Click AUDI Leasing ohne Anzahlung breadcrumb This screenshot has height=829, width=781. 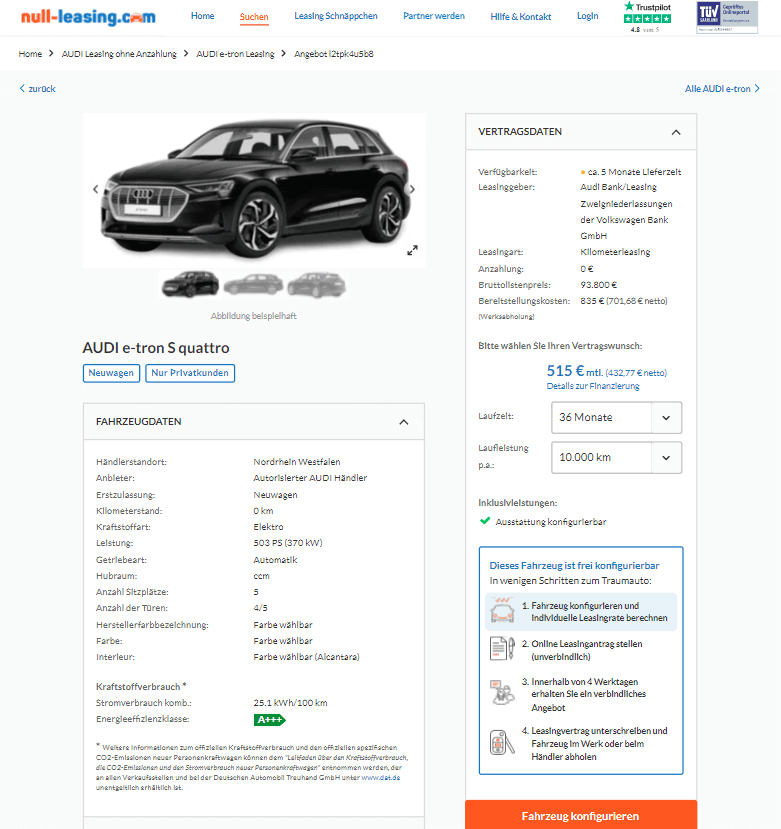point(119,54)
